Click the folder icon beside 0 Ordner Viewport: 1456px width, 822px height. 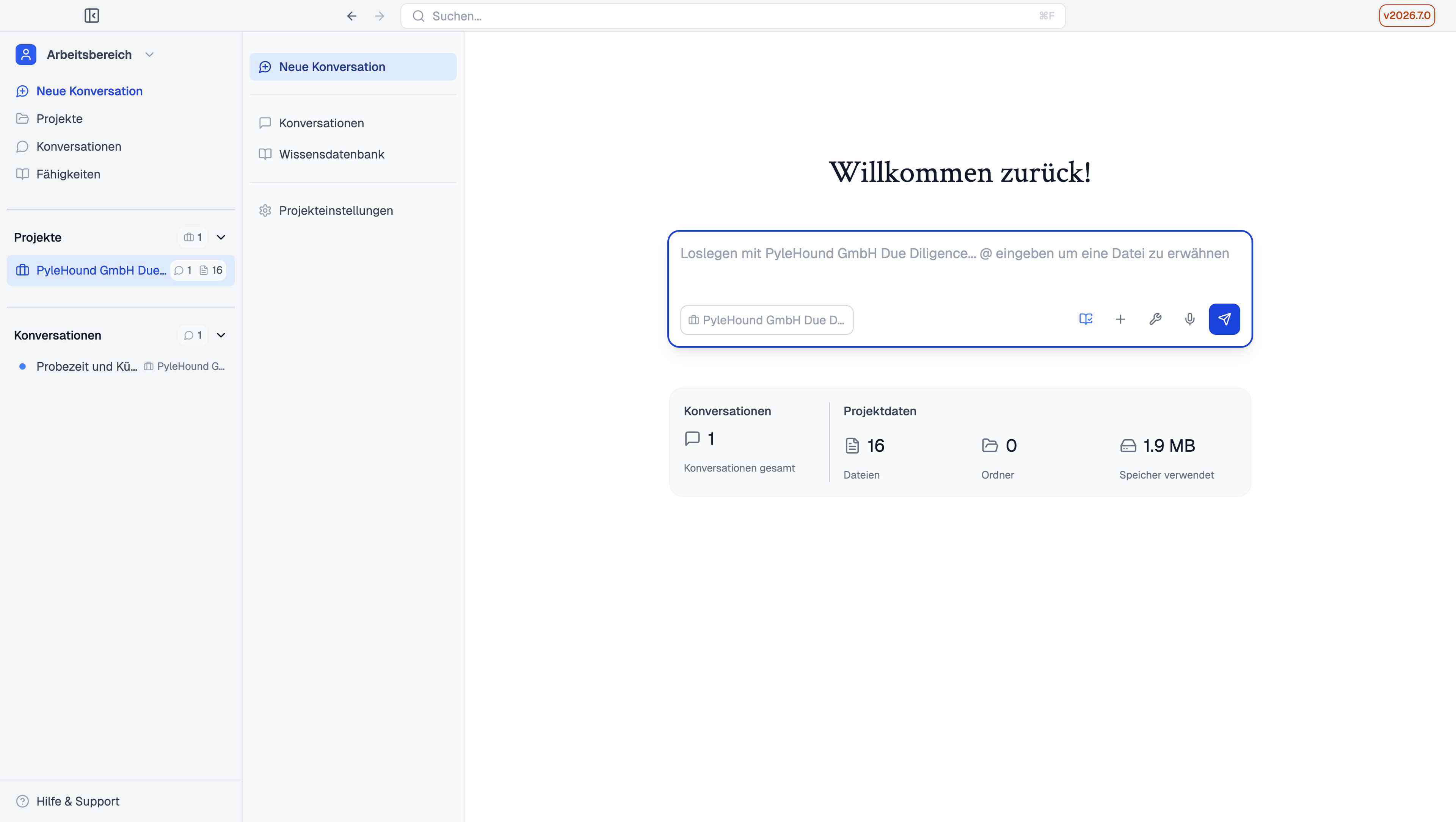point(990,446)
